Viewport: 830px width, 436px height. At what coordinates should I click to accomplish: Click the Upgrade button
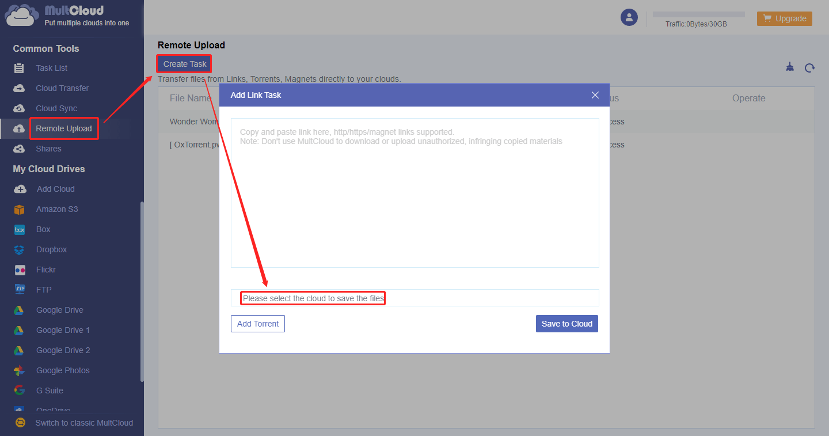coord(784,19)
